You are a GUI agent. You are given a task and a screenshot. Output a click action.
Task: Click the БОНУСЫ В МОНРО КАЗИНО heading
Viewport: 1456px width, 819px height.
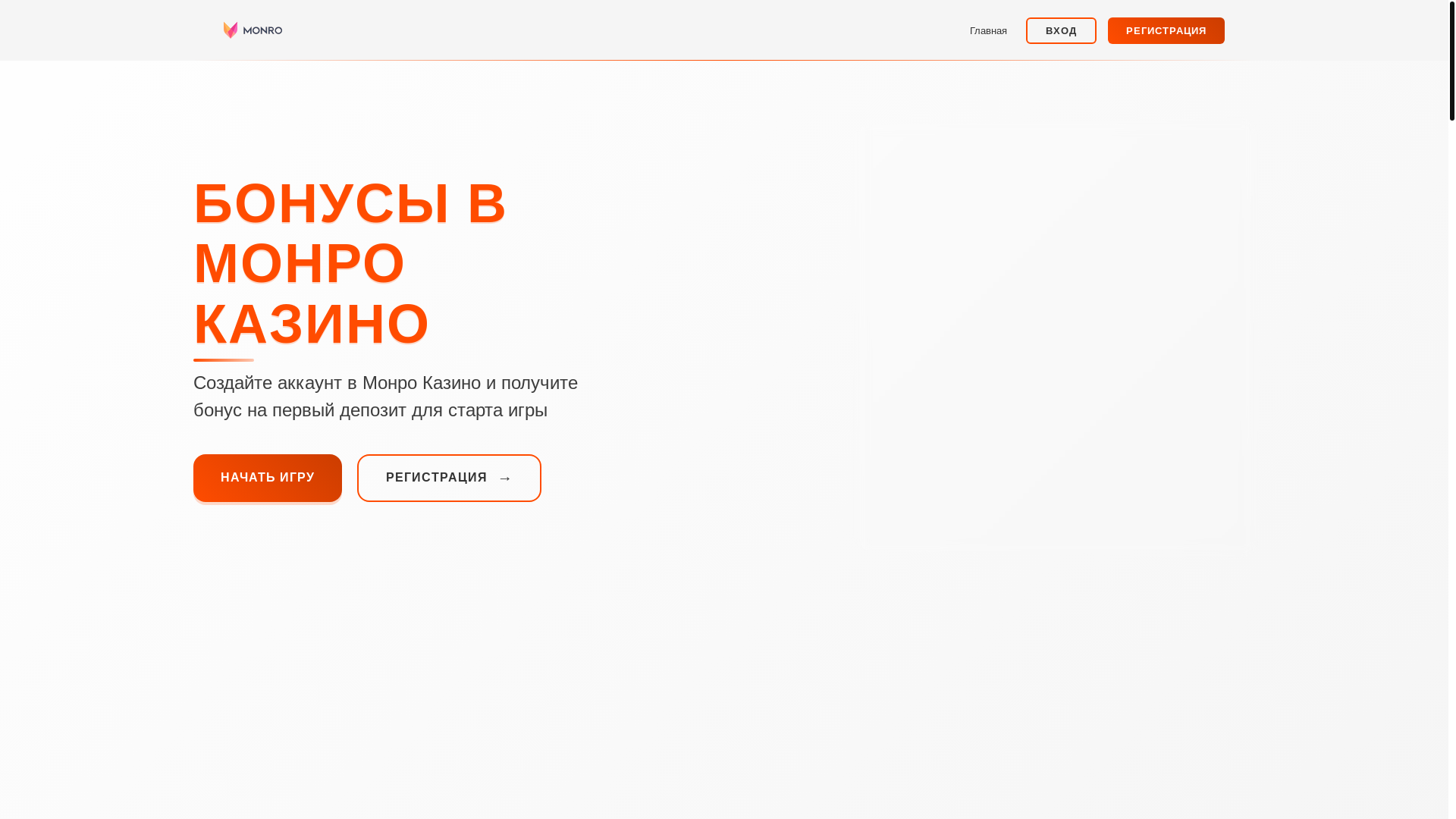click(x=350, y=264)
